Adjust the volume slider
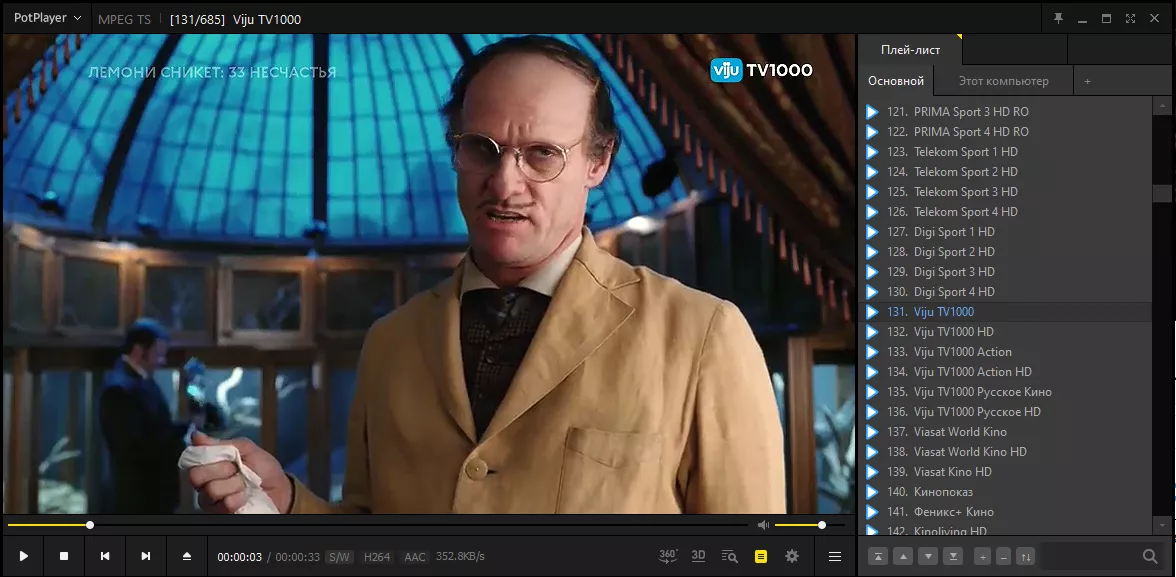This screenshot has height=577, width=1176. point(810,525)
